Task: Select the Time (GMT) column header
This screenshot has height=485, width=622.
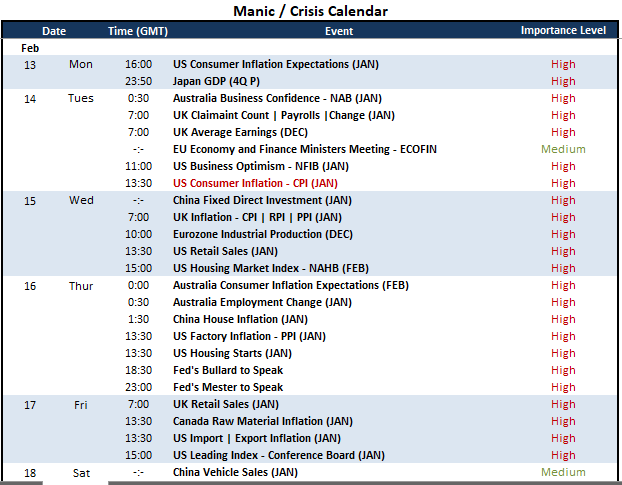Action: (138, 31)
